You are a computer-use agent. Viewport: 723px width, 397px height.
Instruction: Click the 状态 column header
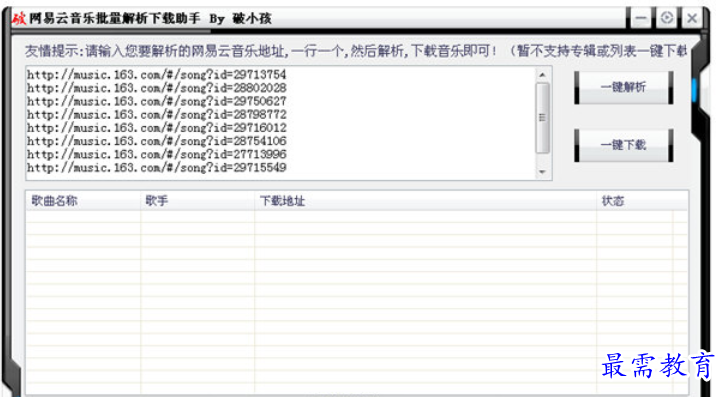point(642,201)
